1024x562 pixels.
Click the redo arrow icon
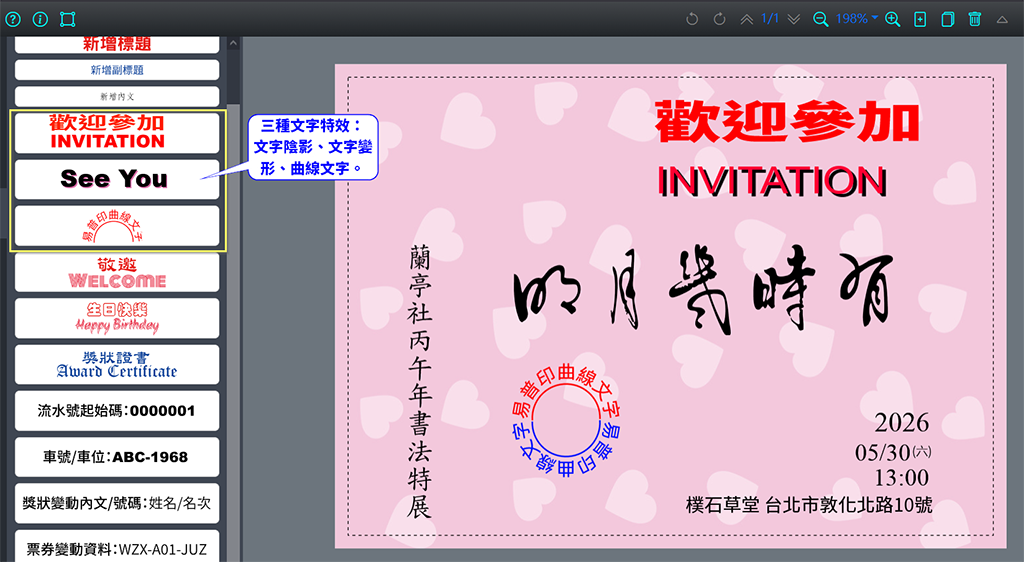click(719, 19)
